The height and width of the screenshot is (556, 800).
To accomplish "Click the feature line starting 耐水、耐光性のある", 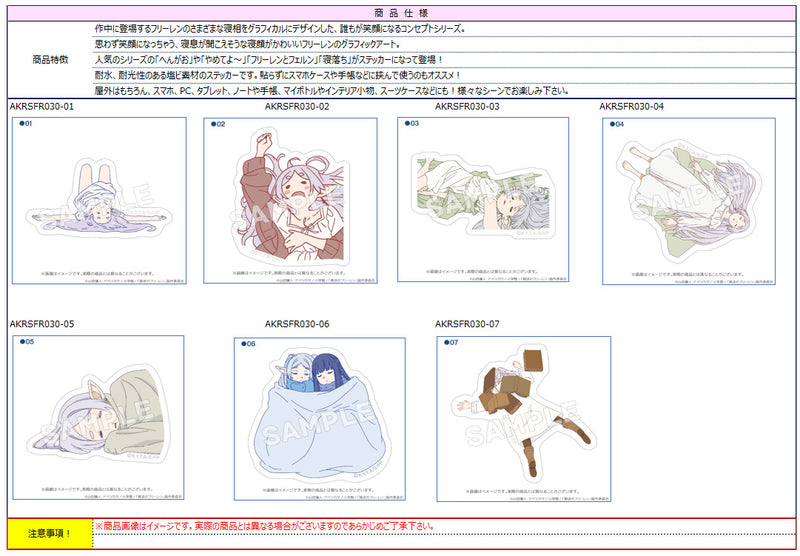I will pos(278,75).
